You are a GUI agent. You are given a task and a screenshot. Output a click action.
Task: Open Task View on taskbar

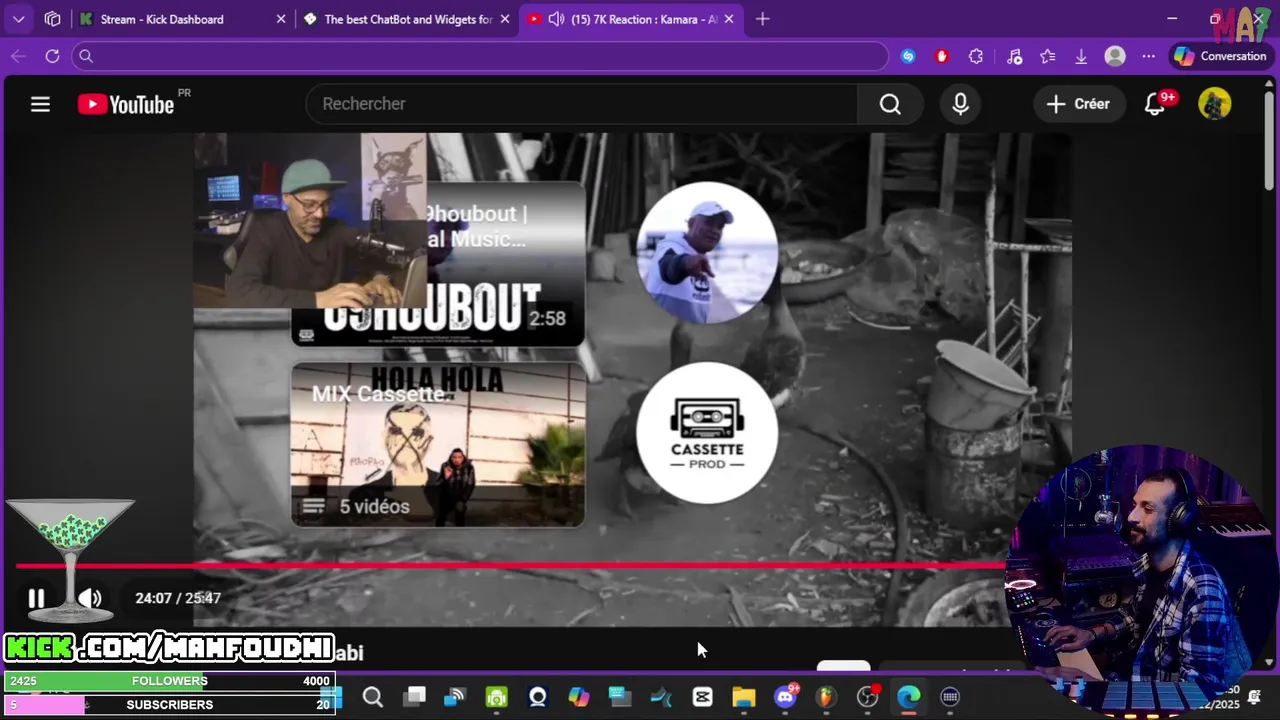[414, 697]
